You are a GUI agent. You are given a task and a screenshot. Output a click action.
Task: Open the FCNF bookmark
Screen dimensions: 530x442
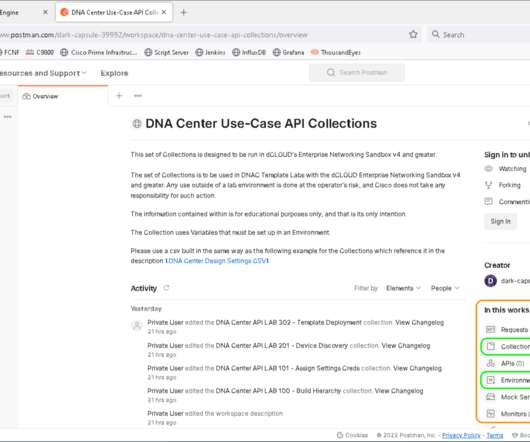coord(10,52)
